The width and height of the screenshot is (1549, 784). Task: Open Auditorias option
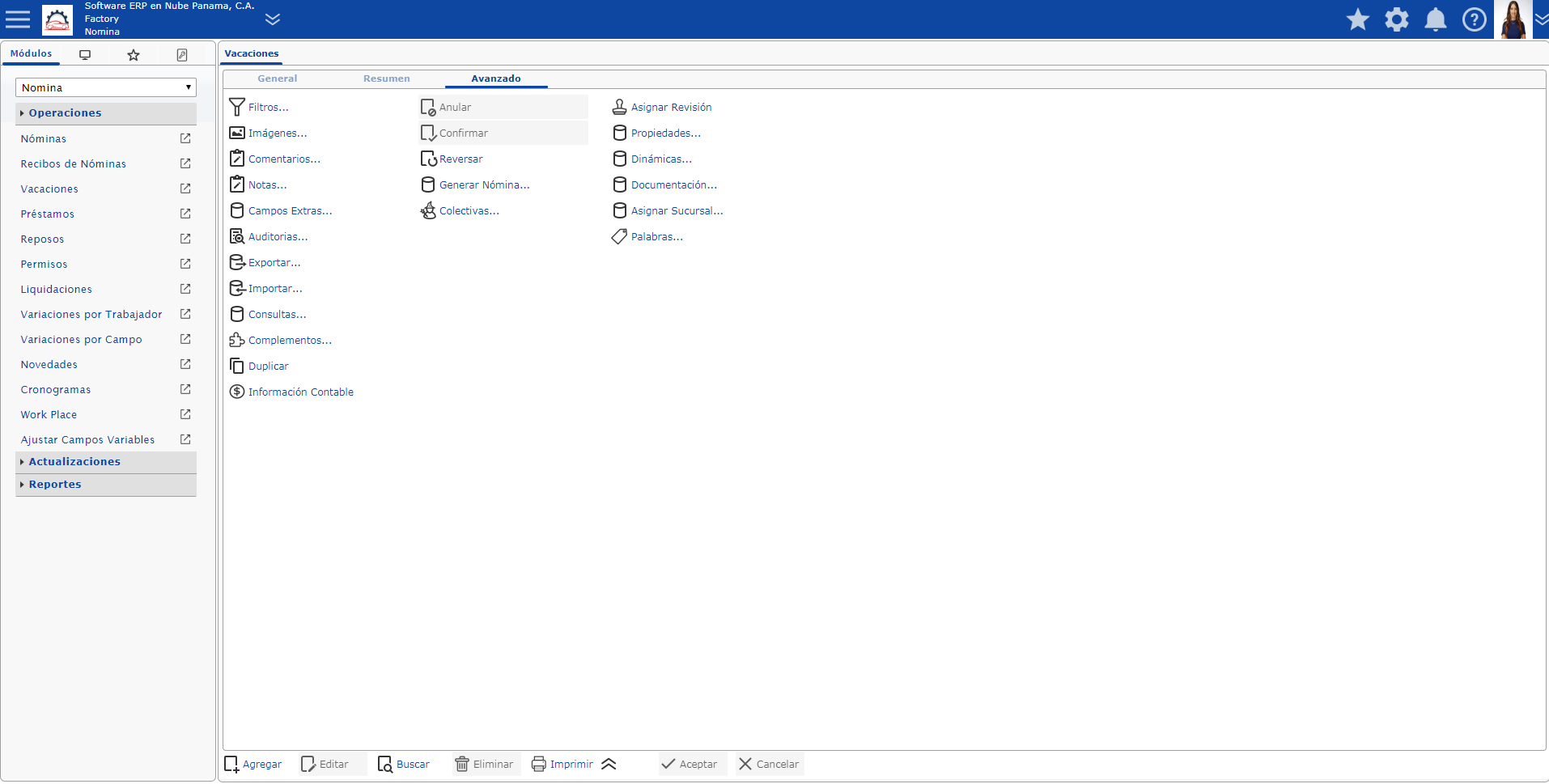point(269,236)
